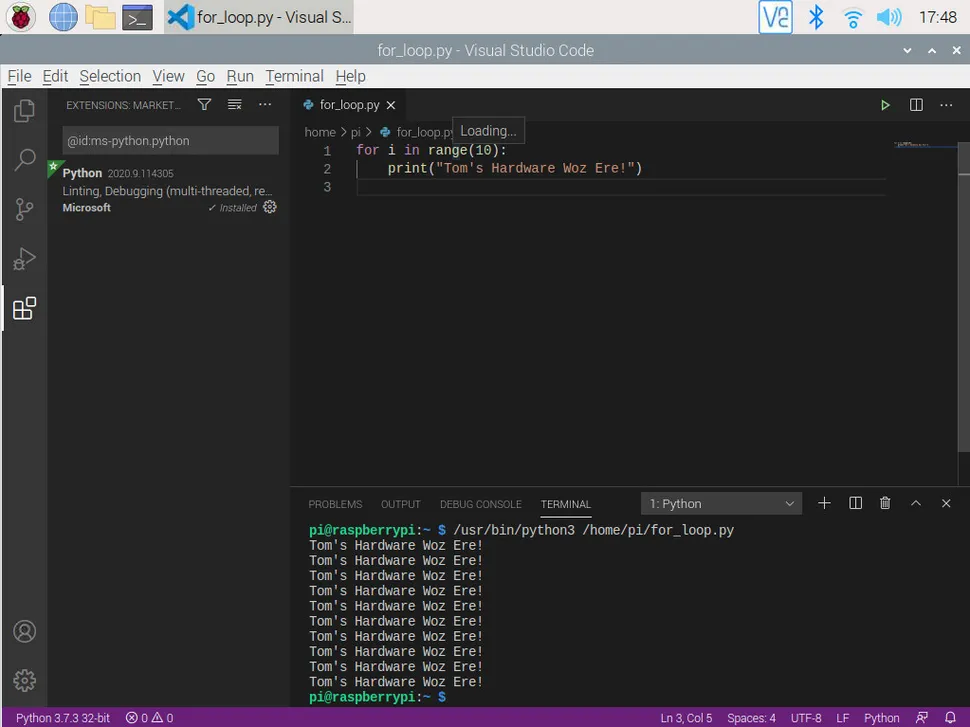The image size is (970, 727).
Task: Open the Help menu
Action: [350, 76]
